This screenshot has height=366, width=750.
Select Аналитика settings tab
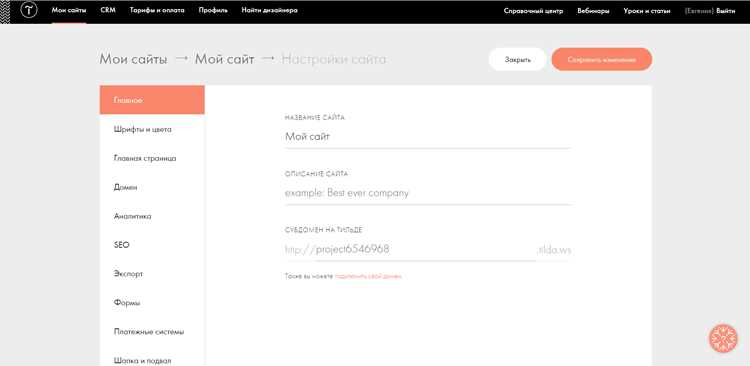[x=152, y=216]
